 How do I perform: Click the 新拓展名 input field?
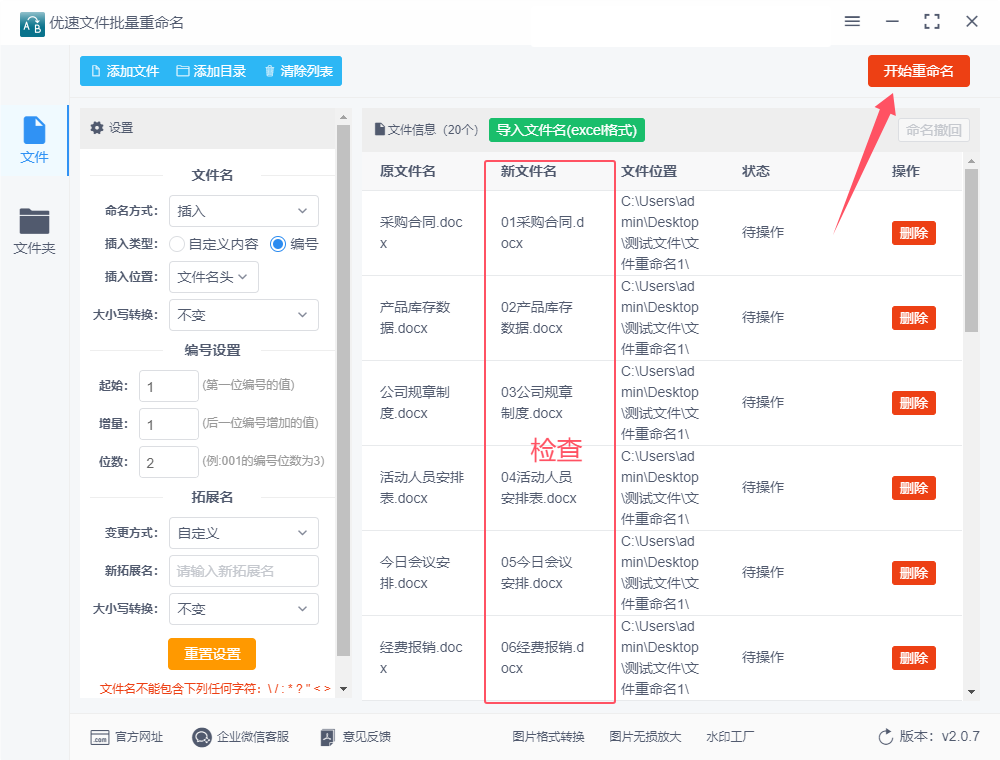click(x=244, y=571)
